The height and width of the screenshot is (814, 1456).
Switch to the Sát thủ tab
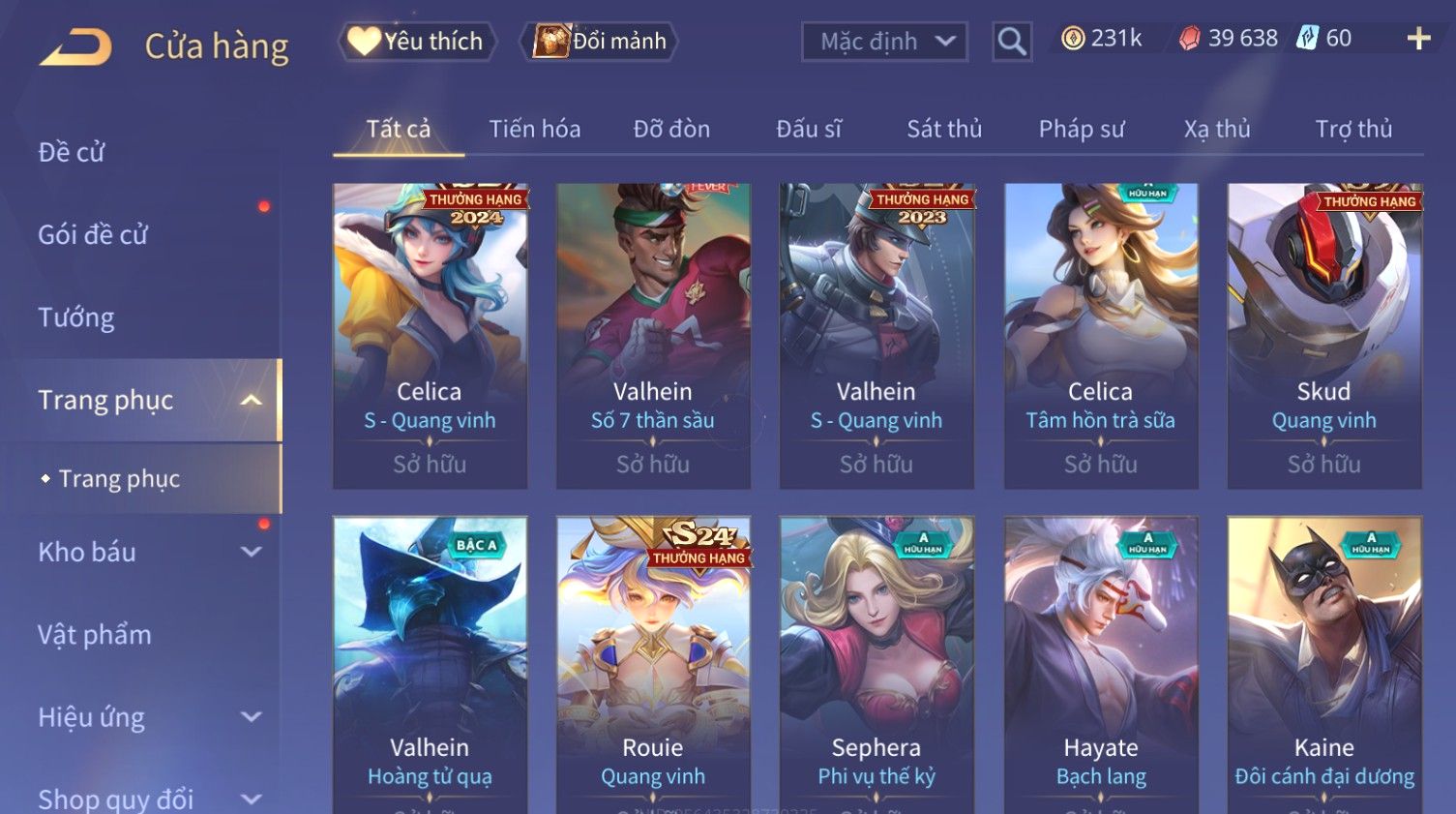click(944, 129)
